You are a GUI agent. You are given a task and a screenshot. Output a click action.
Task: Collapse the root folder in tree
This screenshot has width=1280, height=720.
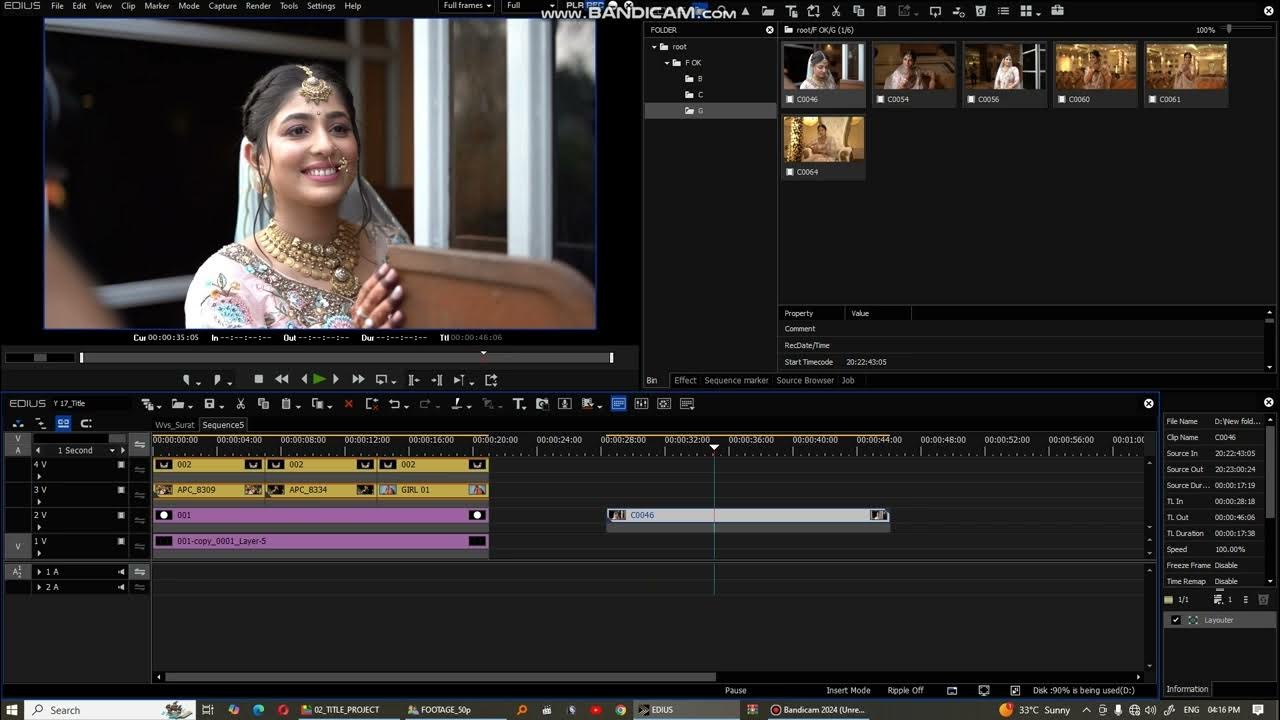click(x=655, y=47)
